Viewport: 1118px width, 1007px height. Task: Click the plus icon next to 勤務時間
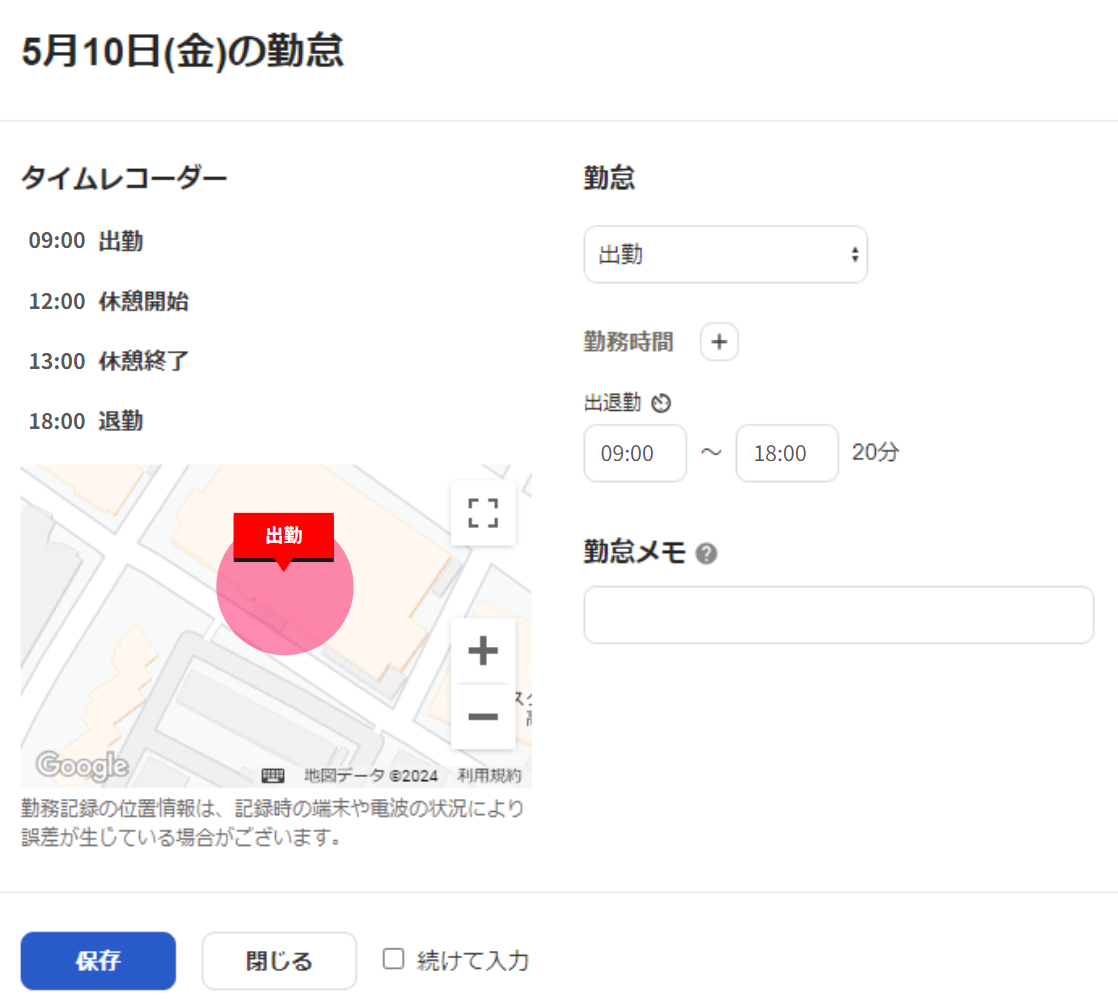point(719,342)
